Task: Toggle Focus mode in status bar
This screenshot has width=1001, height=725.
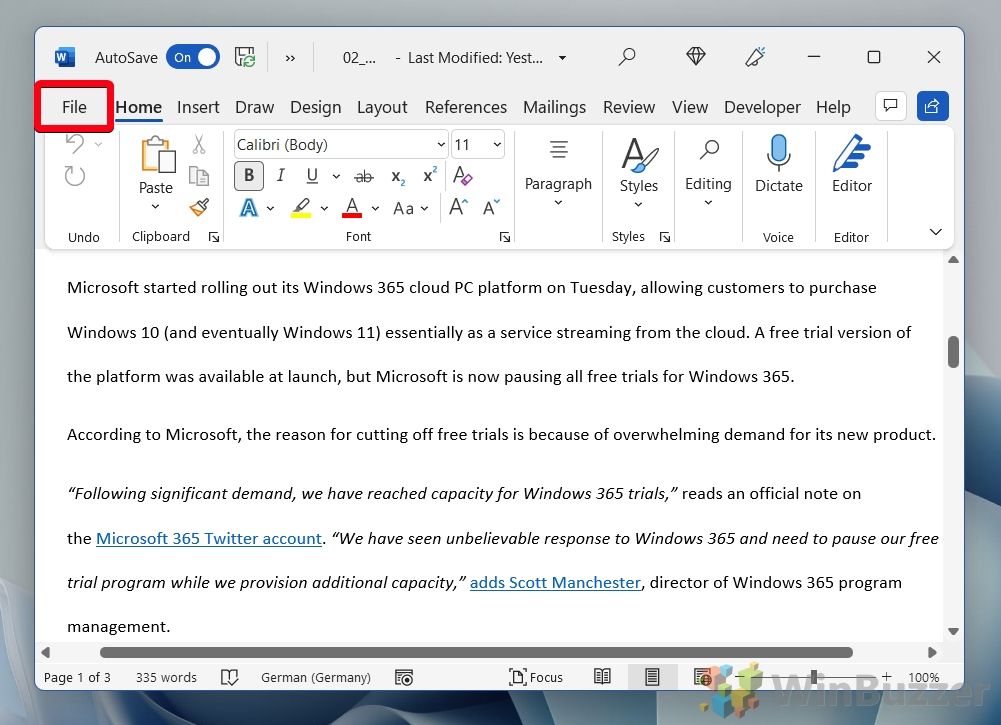Action: [536, 677]
